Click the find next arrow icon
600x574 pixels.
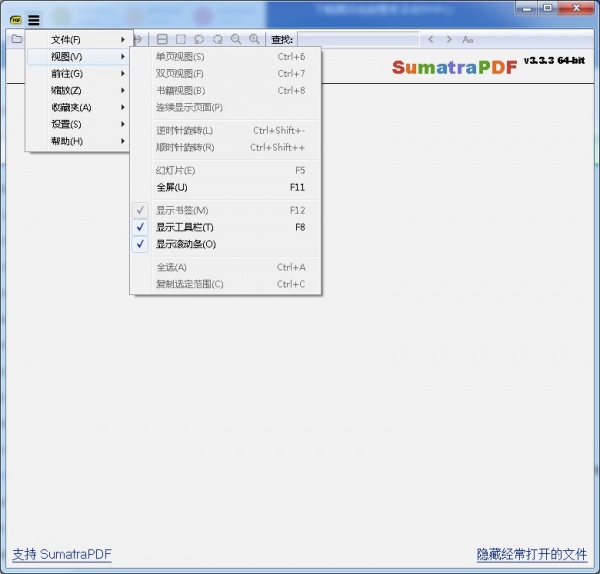449,39
